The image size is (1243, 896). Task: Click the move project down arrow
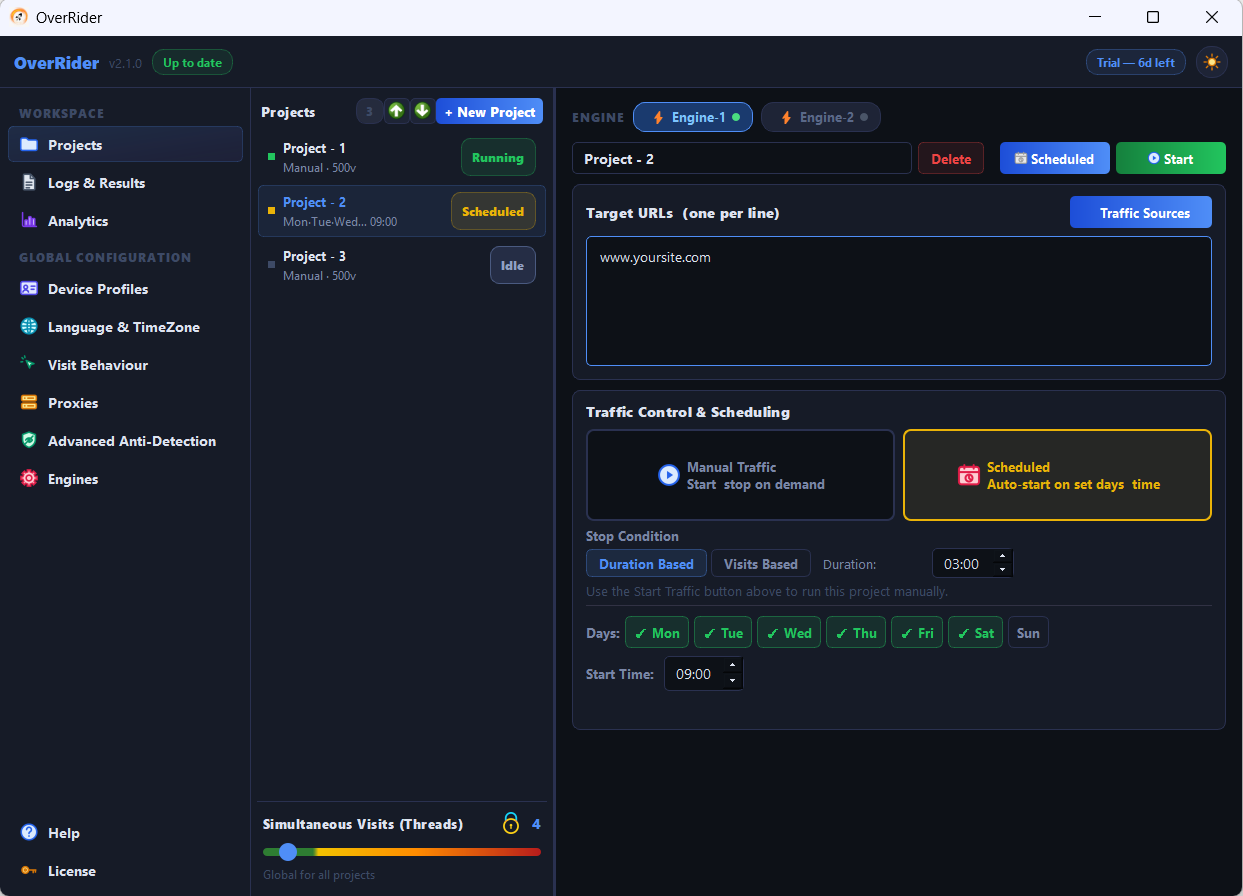pos(422,111)
